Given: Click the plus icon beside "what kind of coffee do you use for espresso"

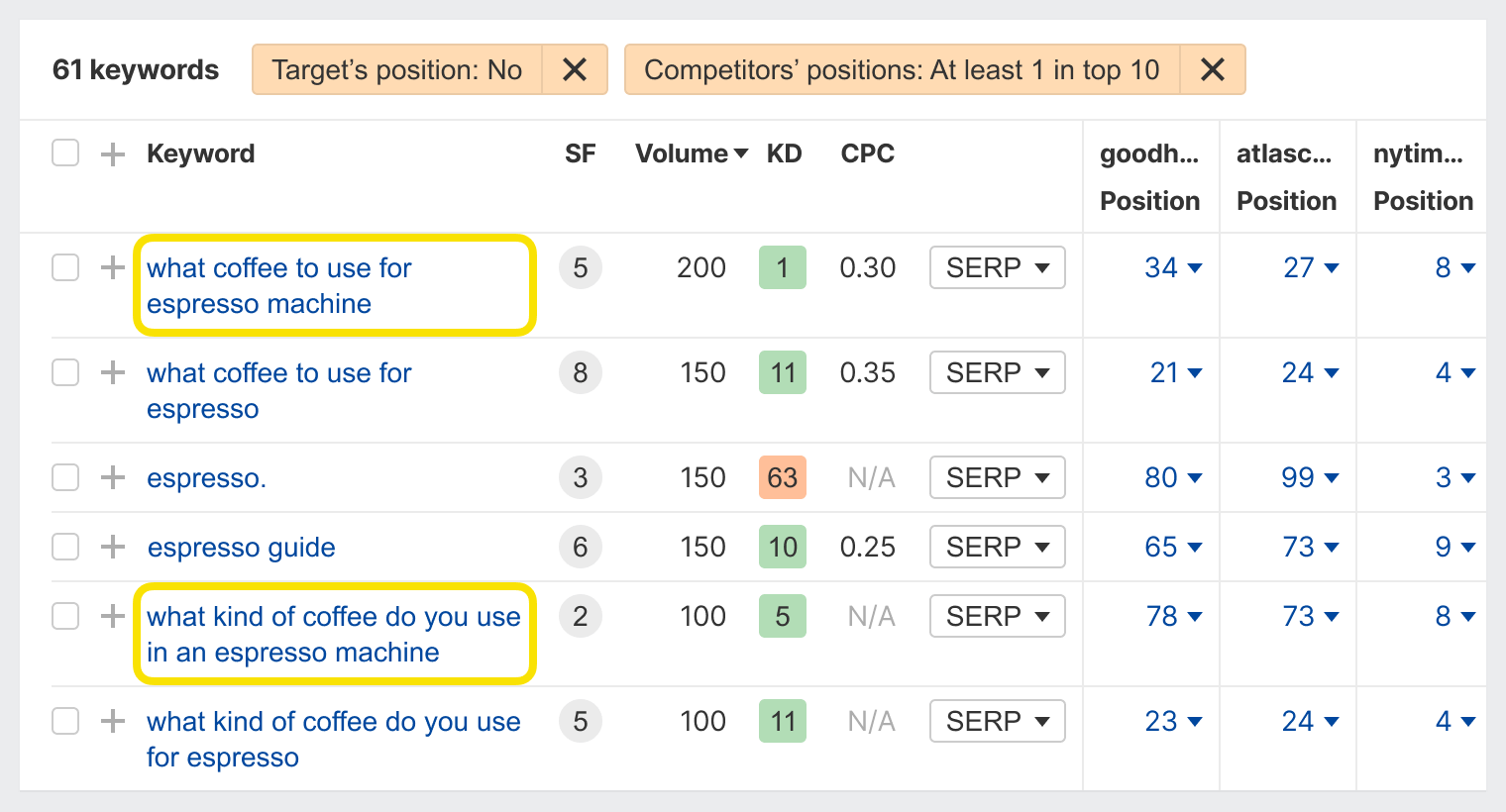Looking at the screenshot, I should 111,721.
